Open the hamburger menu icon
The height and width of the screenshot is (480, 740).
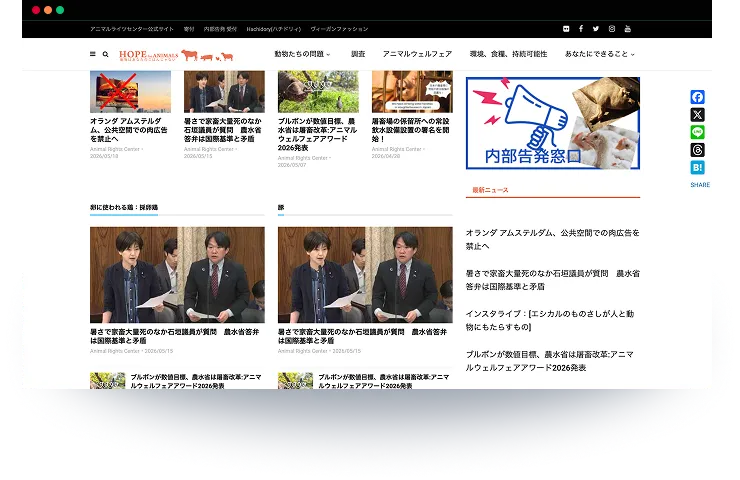click(x=92, y=54)
